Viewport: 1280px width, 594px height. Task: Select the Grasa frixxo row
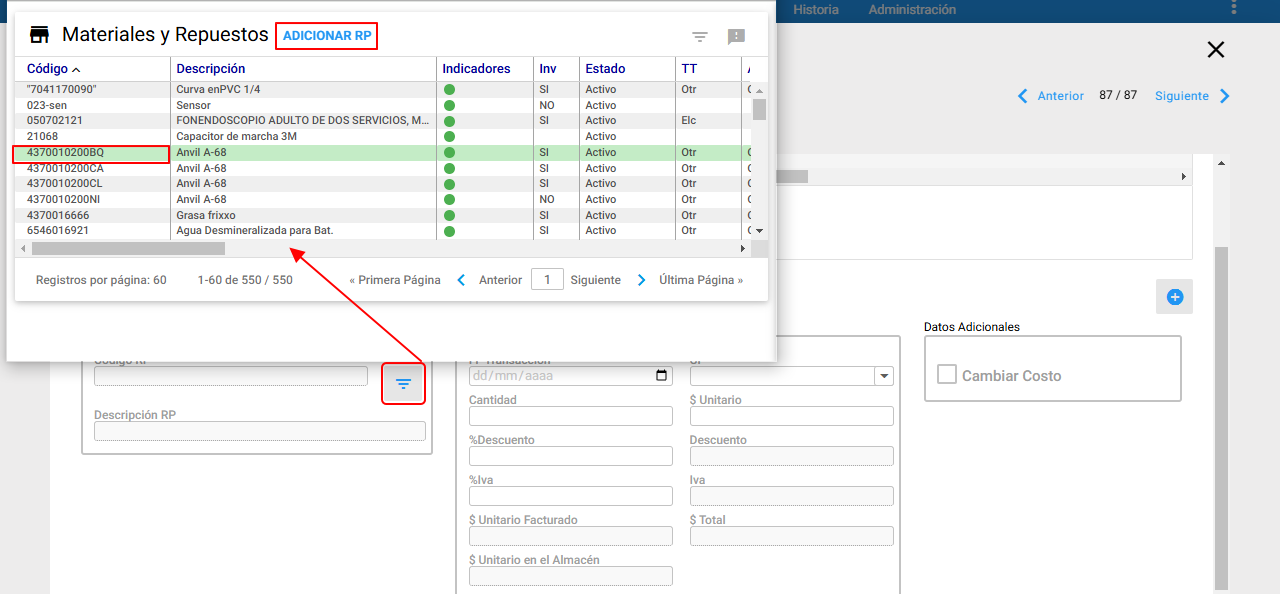tap(383, 215)
